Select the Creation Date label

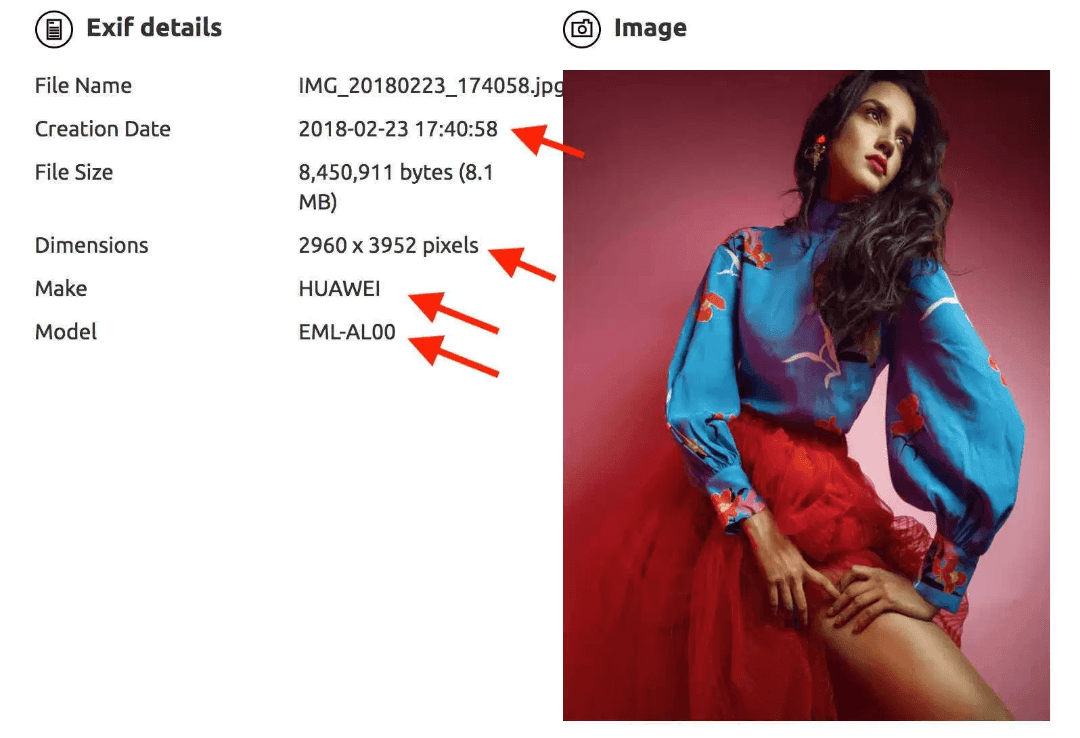pos(103,129)
